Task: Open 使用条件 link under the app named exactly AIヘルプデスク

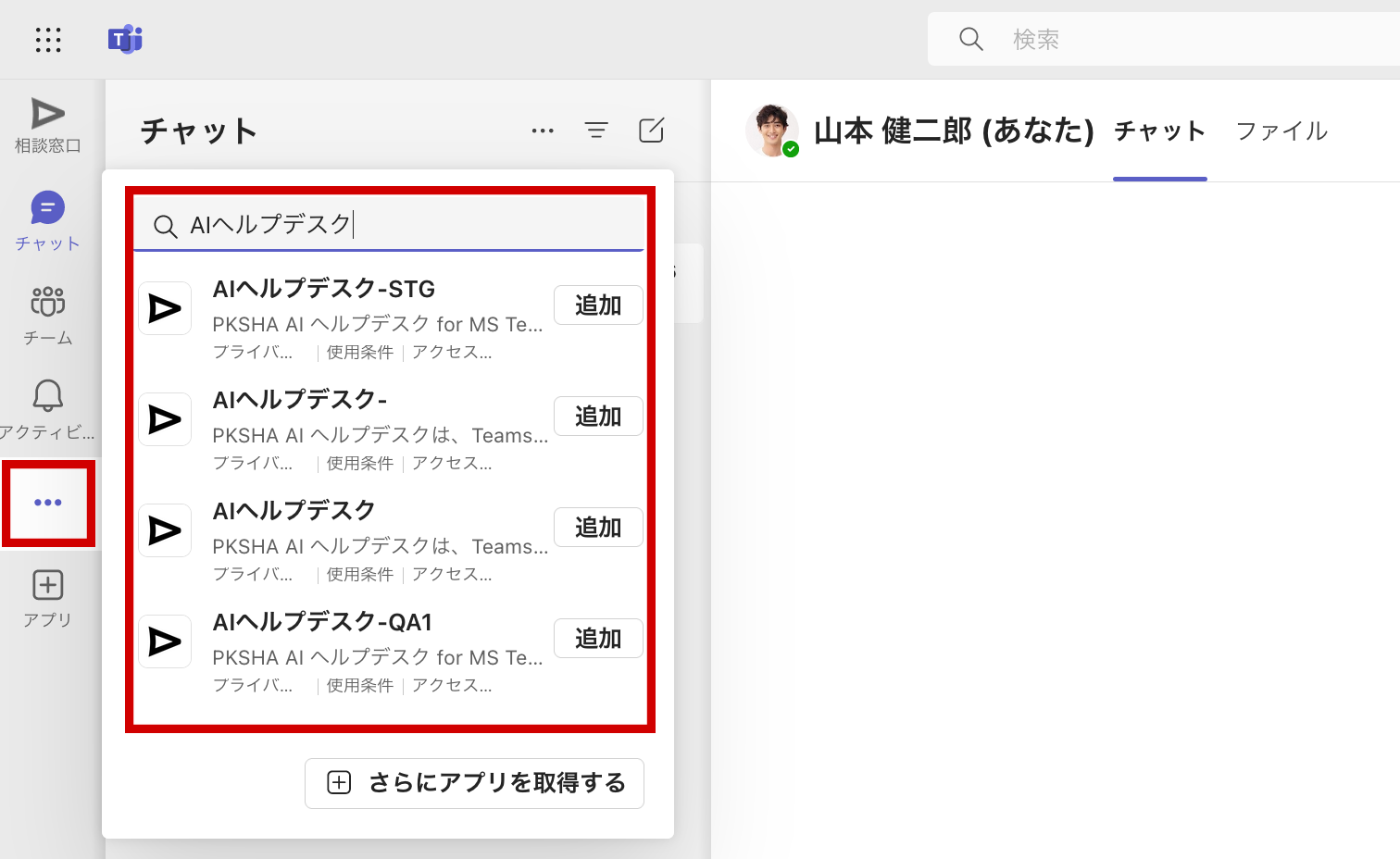Action: click(360, 575)
